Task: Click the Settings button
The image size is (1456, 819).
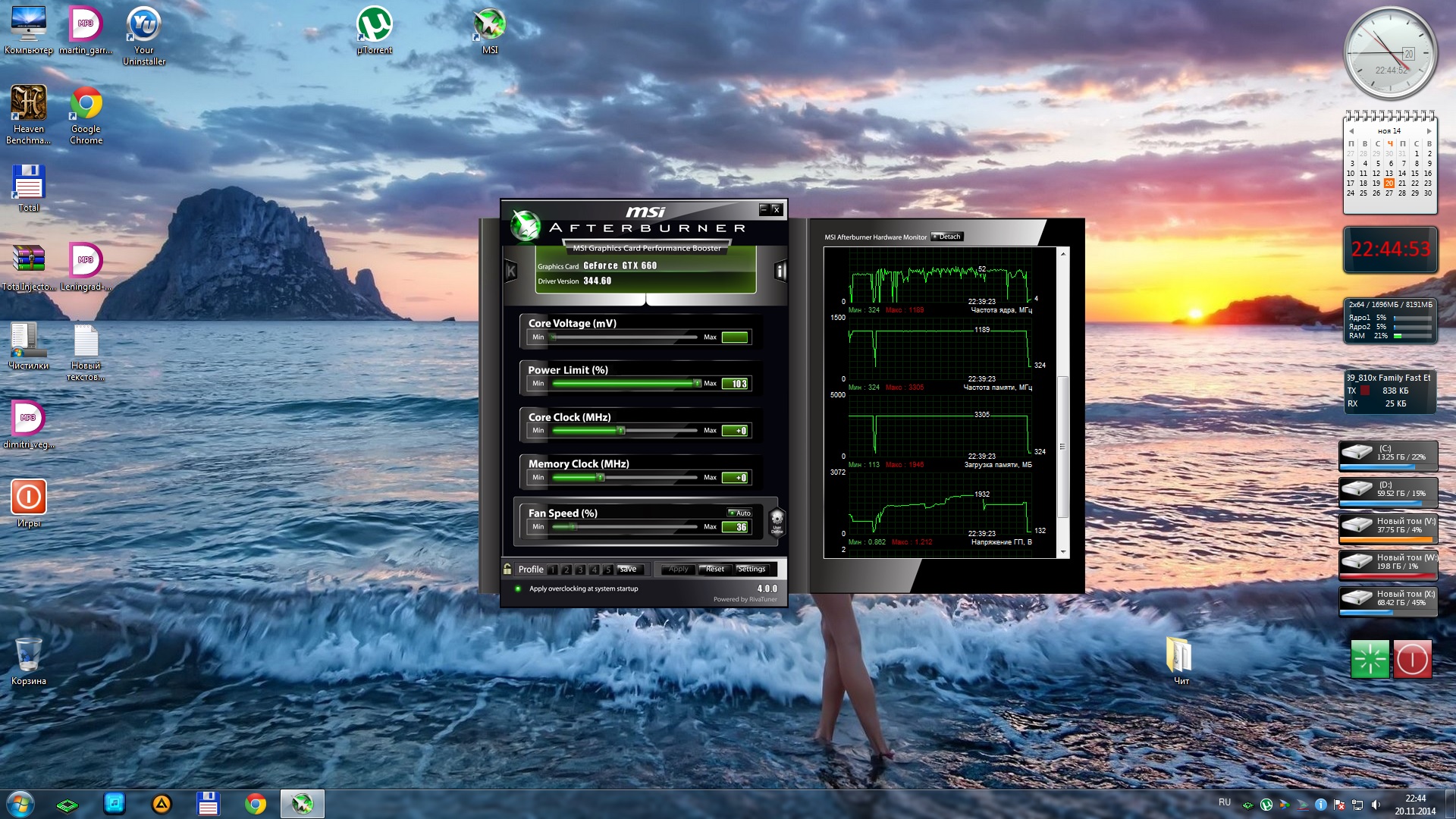Action: click(x=751, y=569)
